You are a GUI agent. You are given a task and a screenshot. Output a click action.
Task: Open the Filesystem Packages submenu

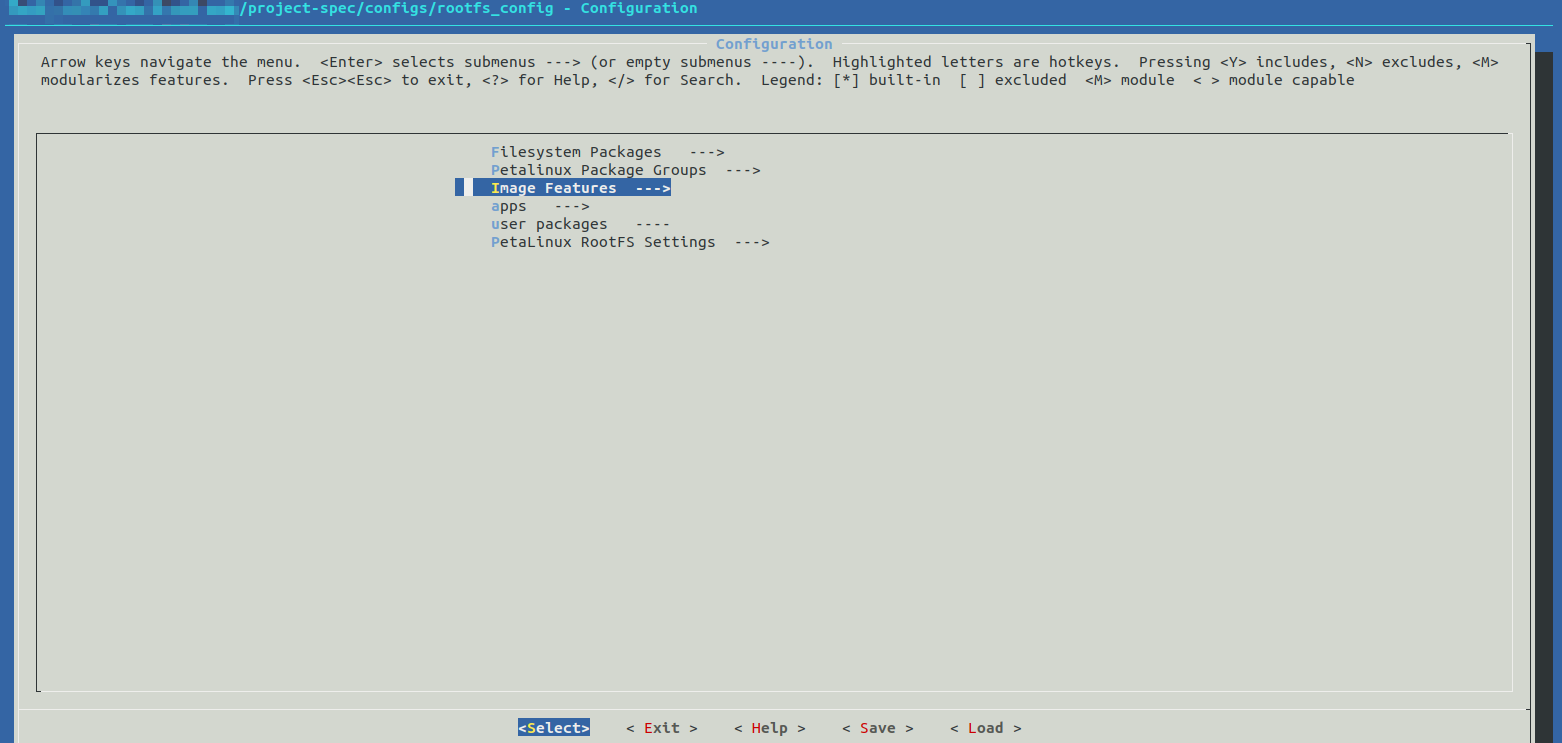click(576, 152)
